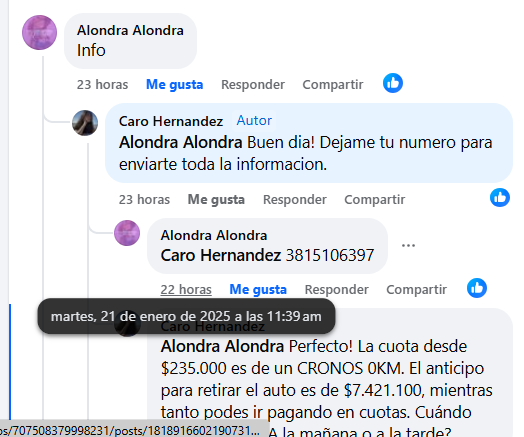Viewport: 524px width, 437px height.
Task: Click the like reaction icon on Alondra's Info comment
Action: click(393, 83)
